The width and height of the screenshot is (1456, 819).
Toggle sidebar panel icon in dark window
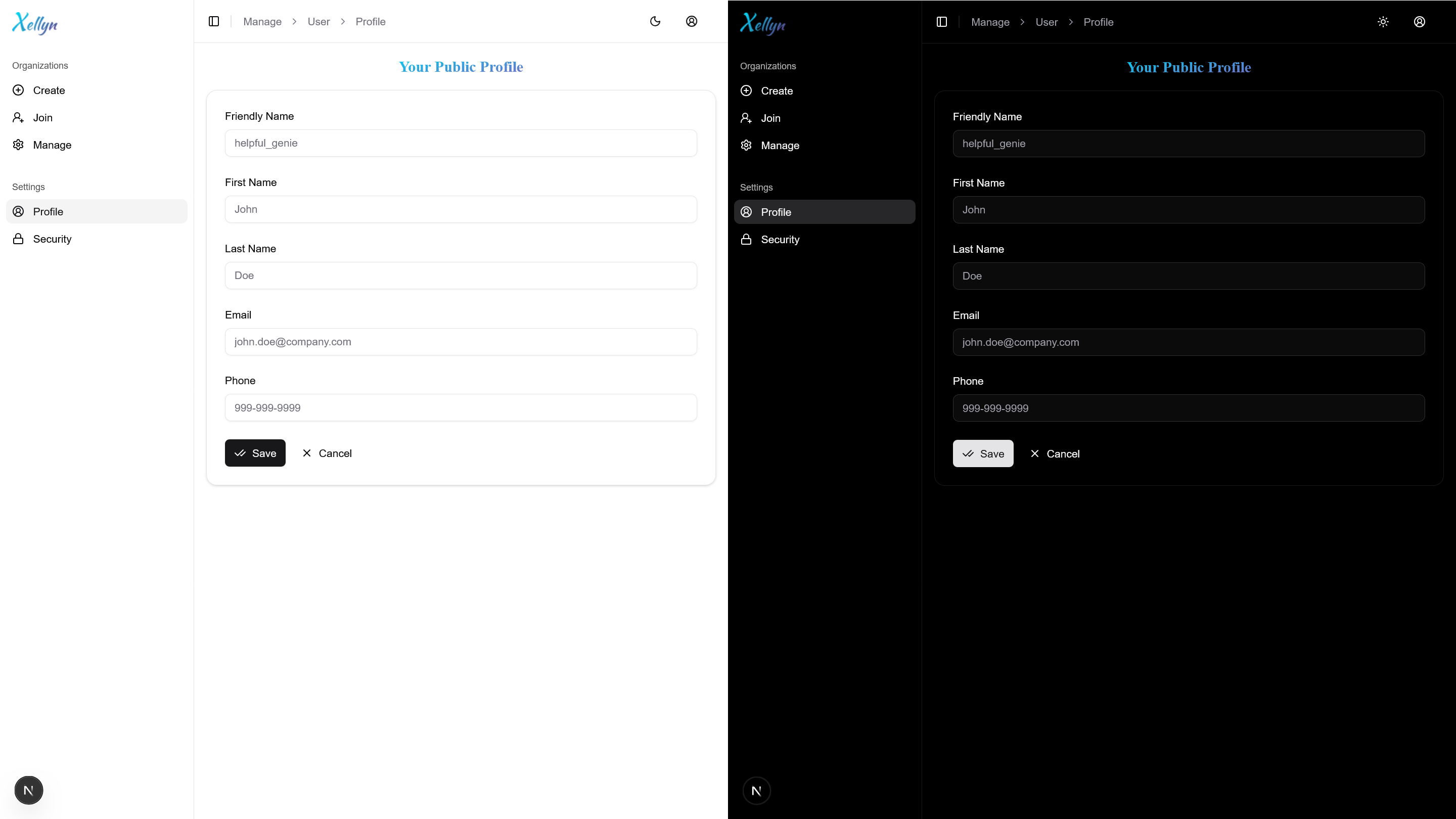point(942,22)
